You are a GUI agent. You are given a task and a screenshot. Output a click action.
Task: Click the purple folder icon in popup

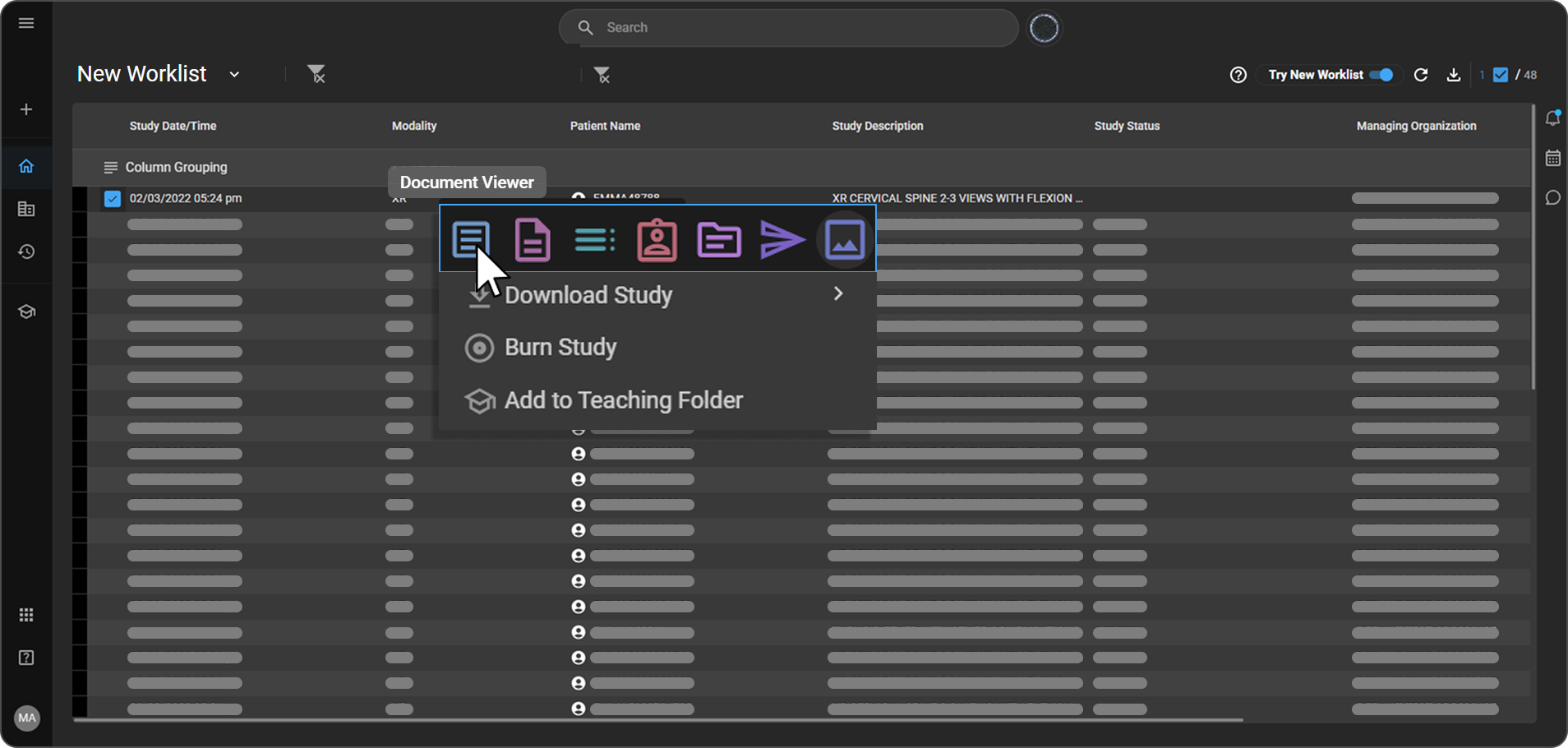pos(719,240)
